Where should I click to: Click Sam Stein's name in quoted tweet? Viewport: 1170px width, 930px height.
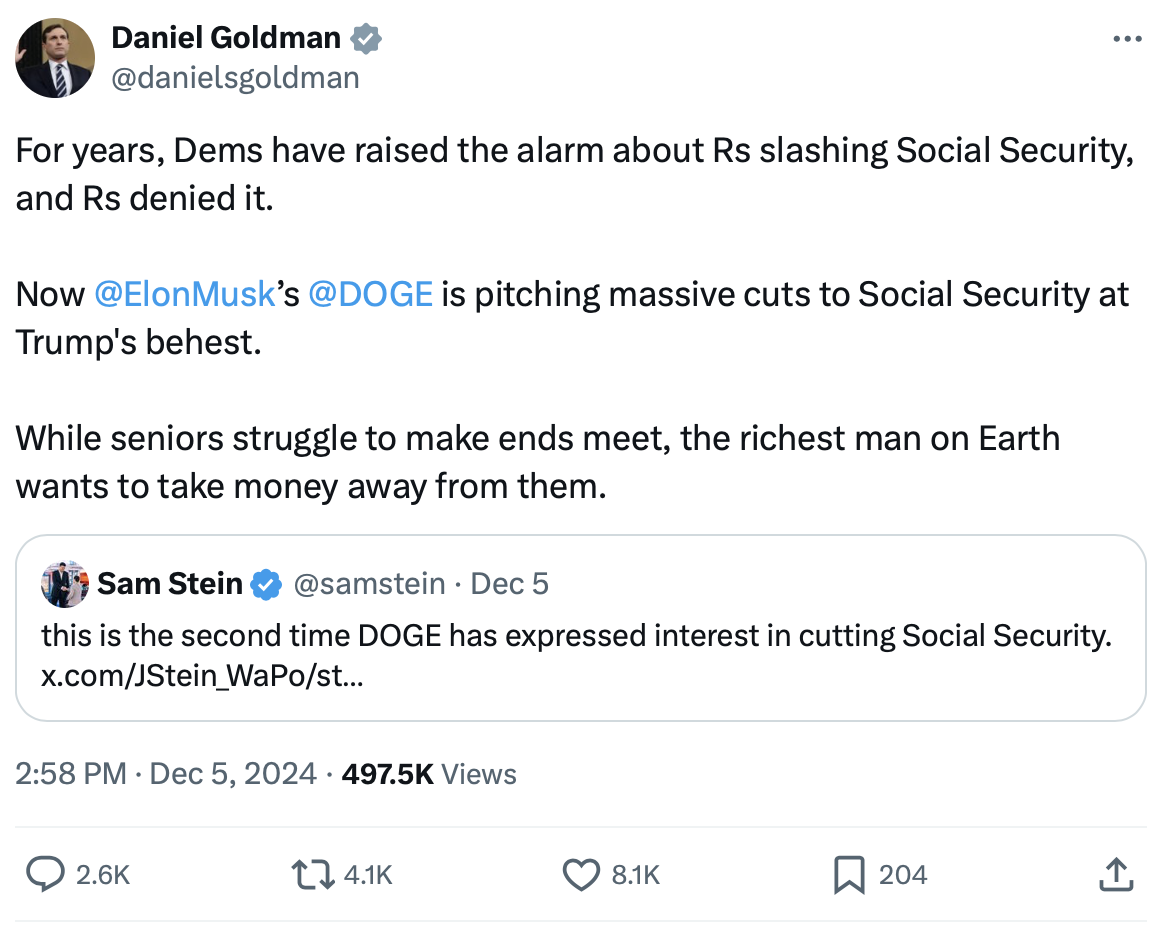click(170, 583)
